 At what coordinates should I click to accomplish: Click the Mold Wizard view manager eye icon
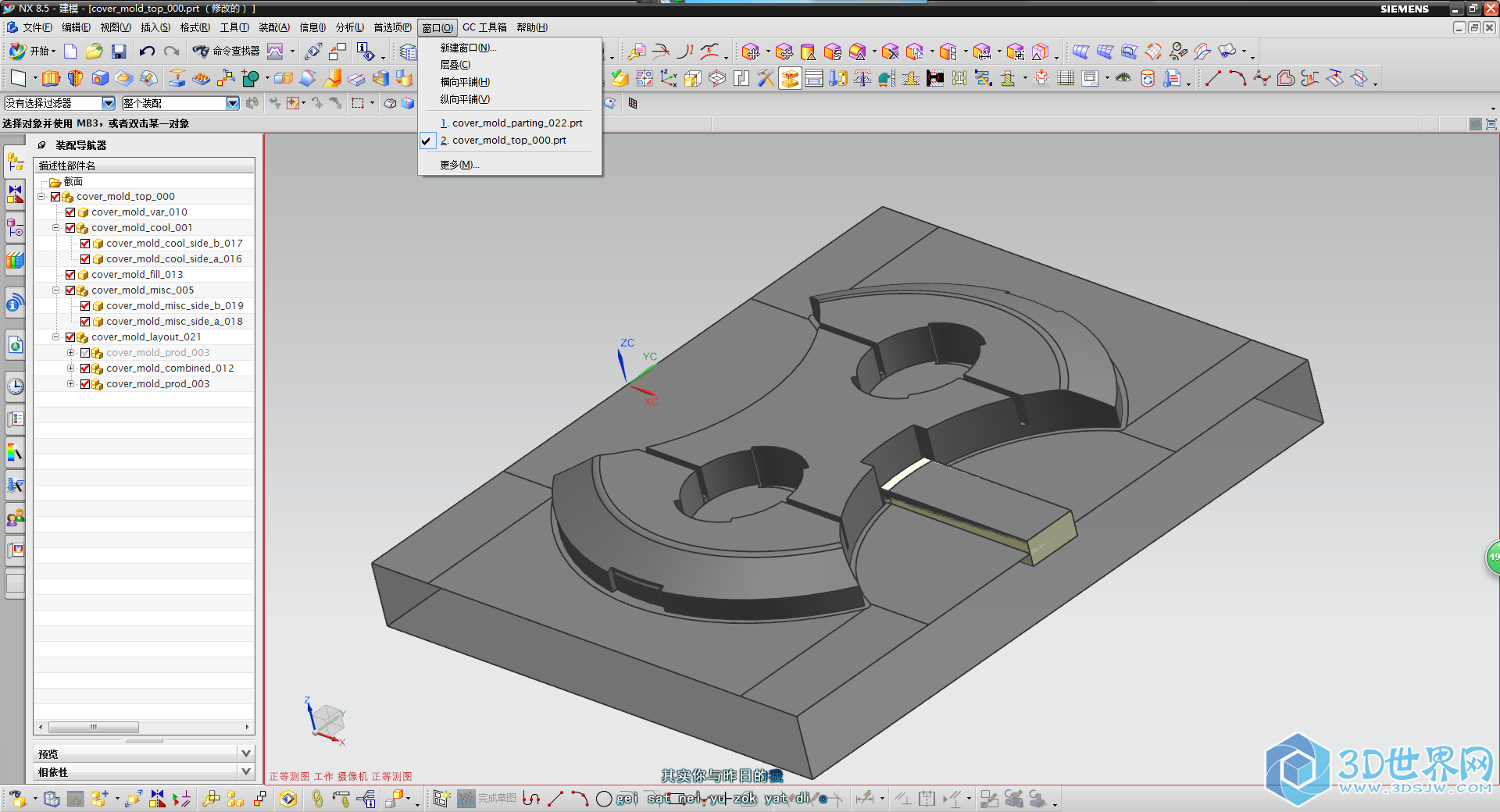pos(1123,78)
